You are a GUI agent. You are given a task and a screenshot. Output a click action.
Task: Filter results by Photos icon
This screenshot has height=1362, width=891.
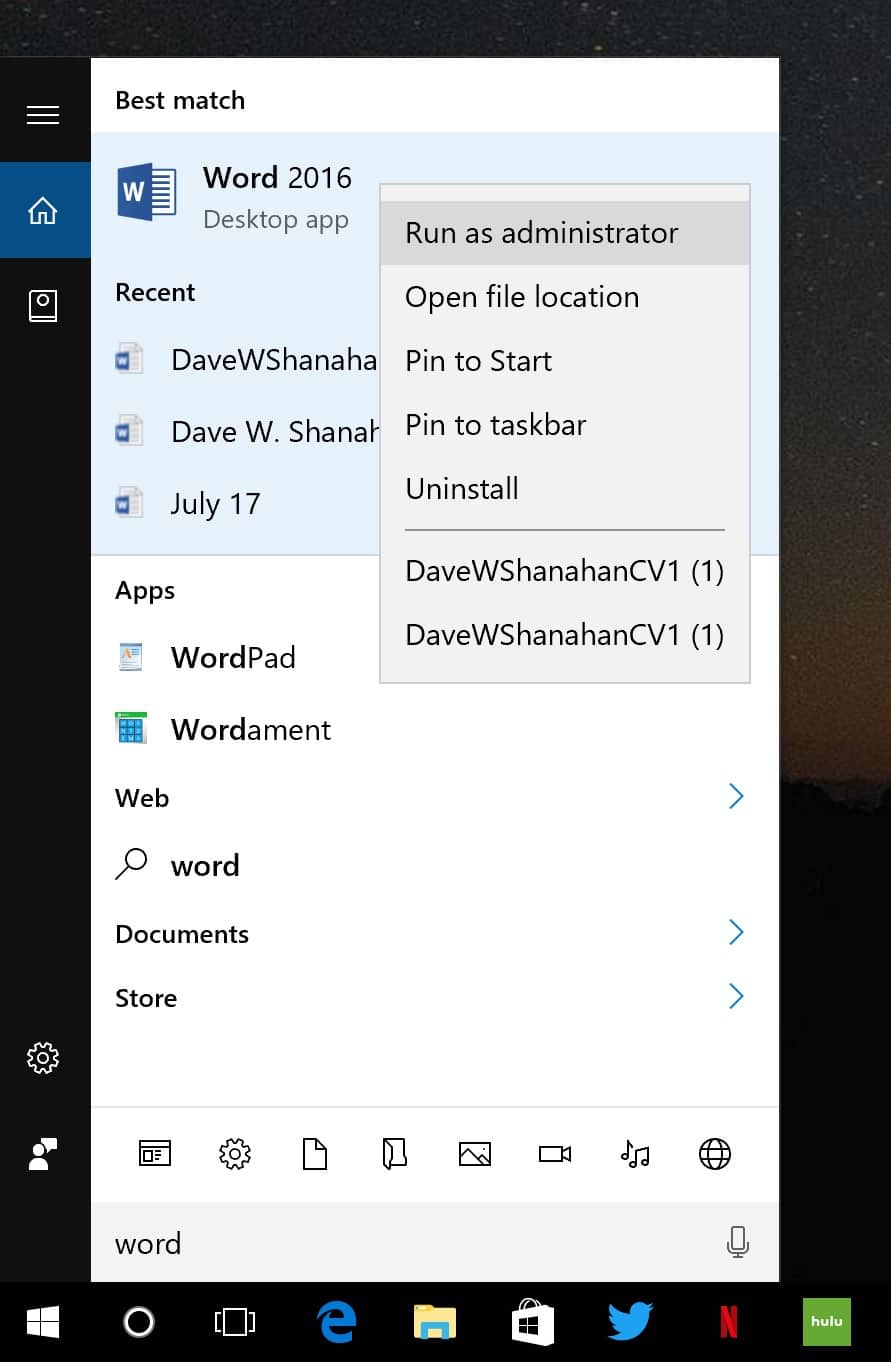(x=475, y=1154)
